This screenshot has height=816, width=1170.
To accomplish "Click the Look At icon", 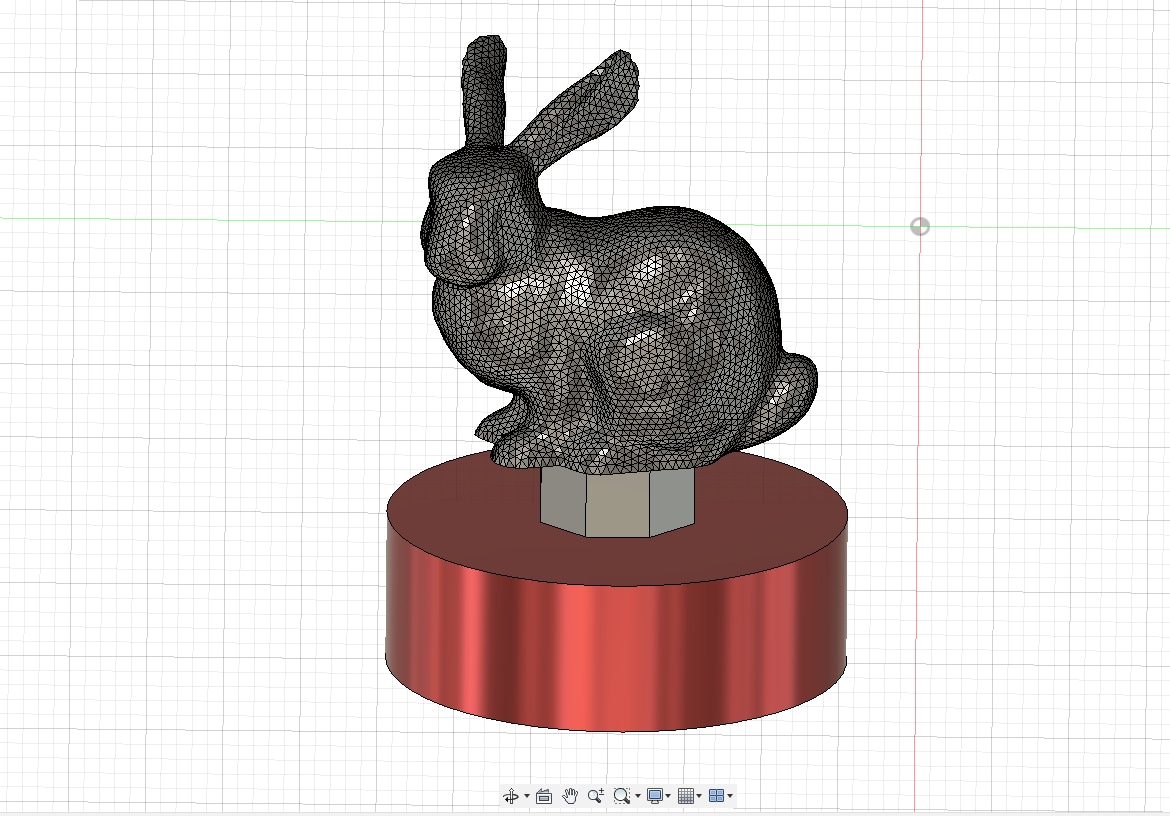I will tap(544, 796).
